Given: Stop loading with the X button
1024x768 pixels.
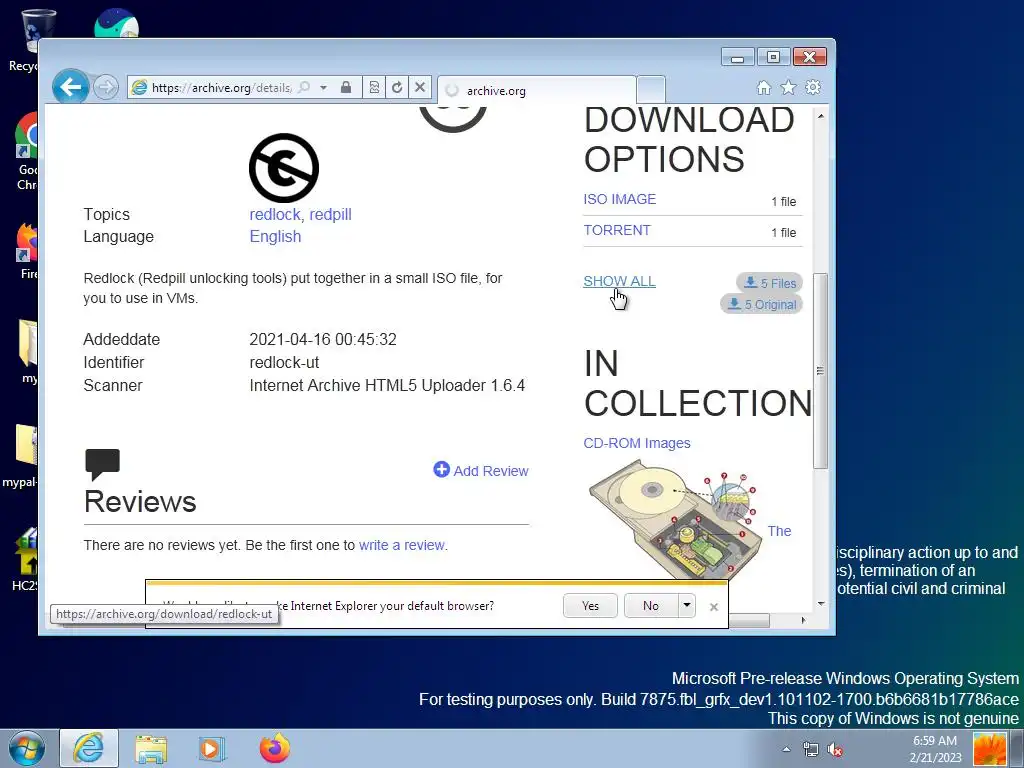Looking at the screenshot, I should (x=420, y=87).
